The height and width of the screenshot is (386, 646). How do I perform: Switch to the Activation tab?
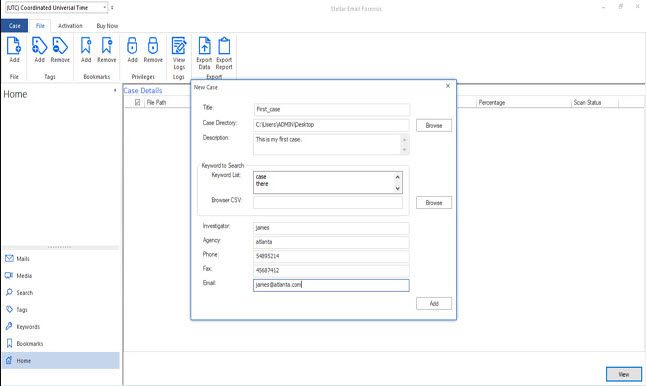70,26
